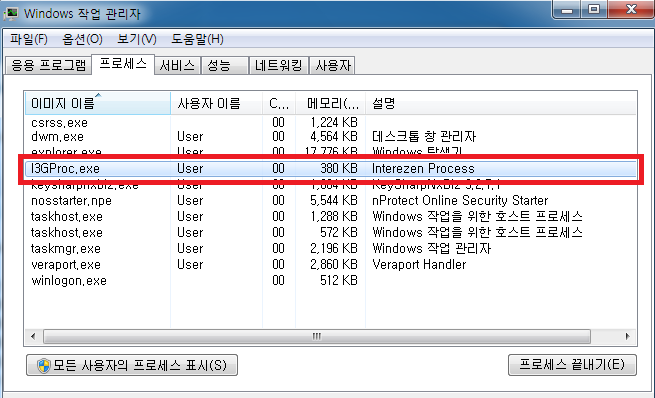Switch to the 응용 프로그램 tab

click(x=48, y=65)
